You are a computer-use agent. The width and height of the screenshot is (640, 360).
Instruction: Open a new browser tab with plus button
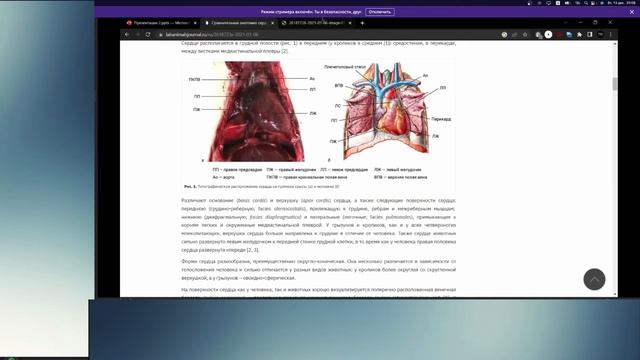tap(362, 23)
